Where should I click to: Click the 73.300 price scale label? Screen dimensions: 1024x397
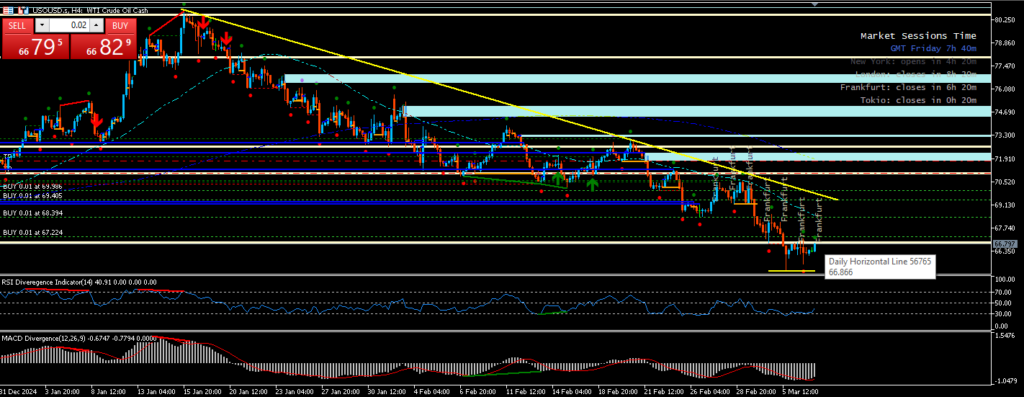1006,136
